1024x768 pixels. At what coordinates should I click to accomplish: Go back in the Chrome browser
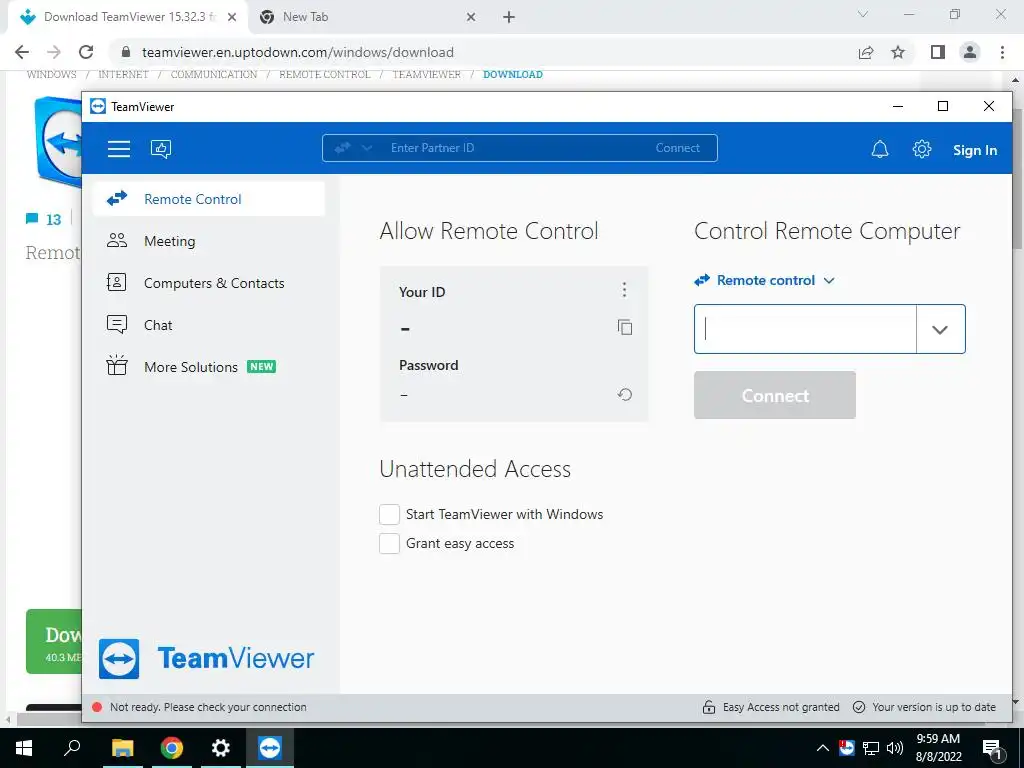(x=22, y=52)
